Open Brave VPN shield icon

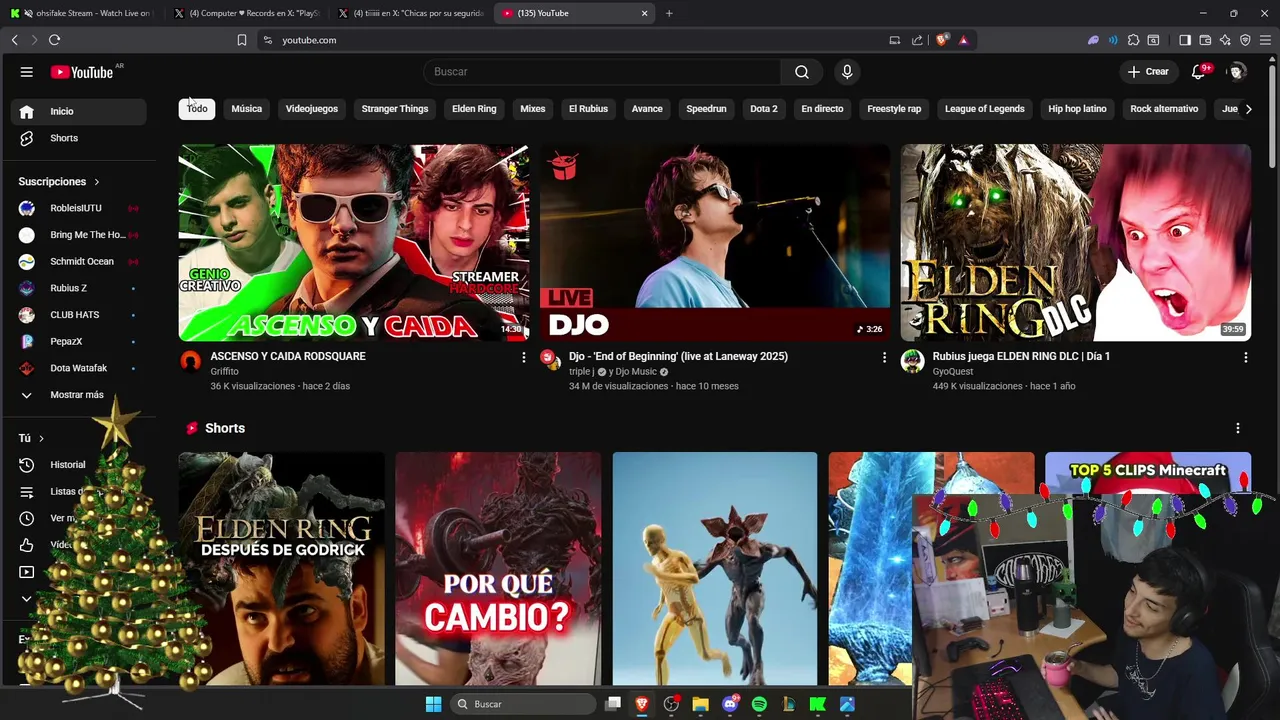pyautogui.click(x=1245, y=40)
